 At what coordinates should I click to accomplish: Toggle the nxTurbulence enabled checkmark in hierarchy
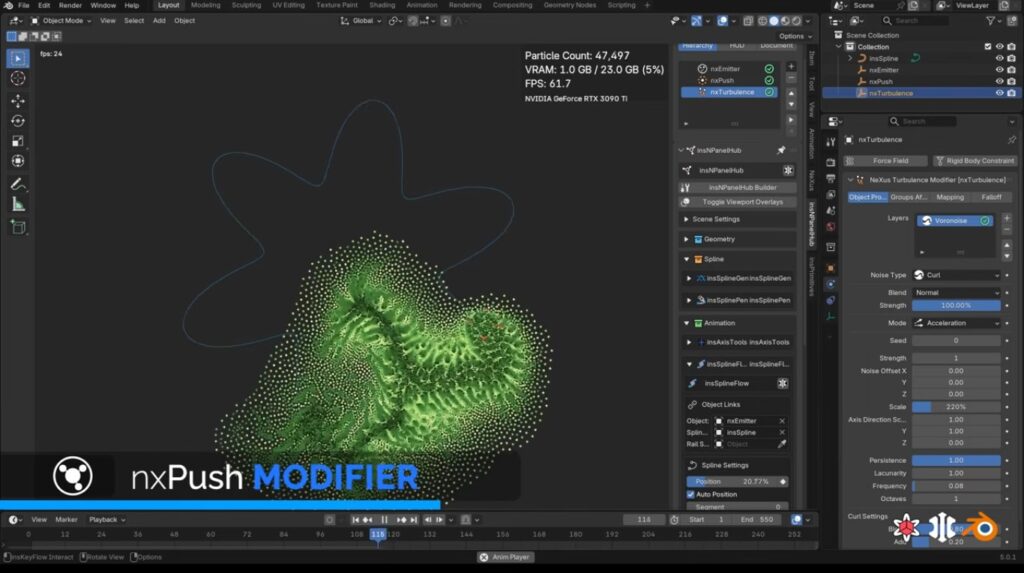pyautogui.click(x=769, y=92)
